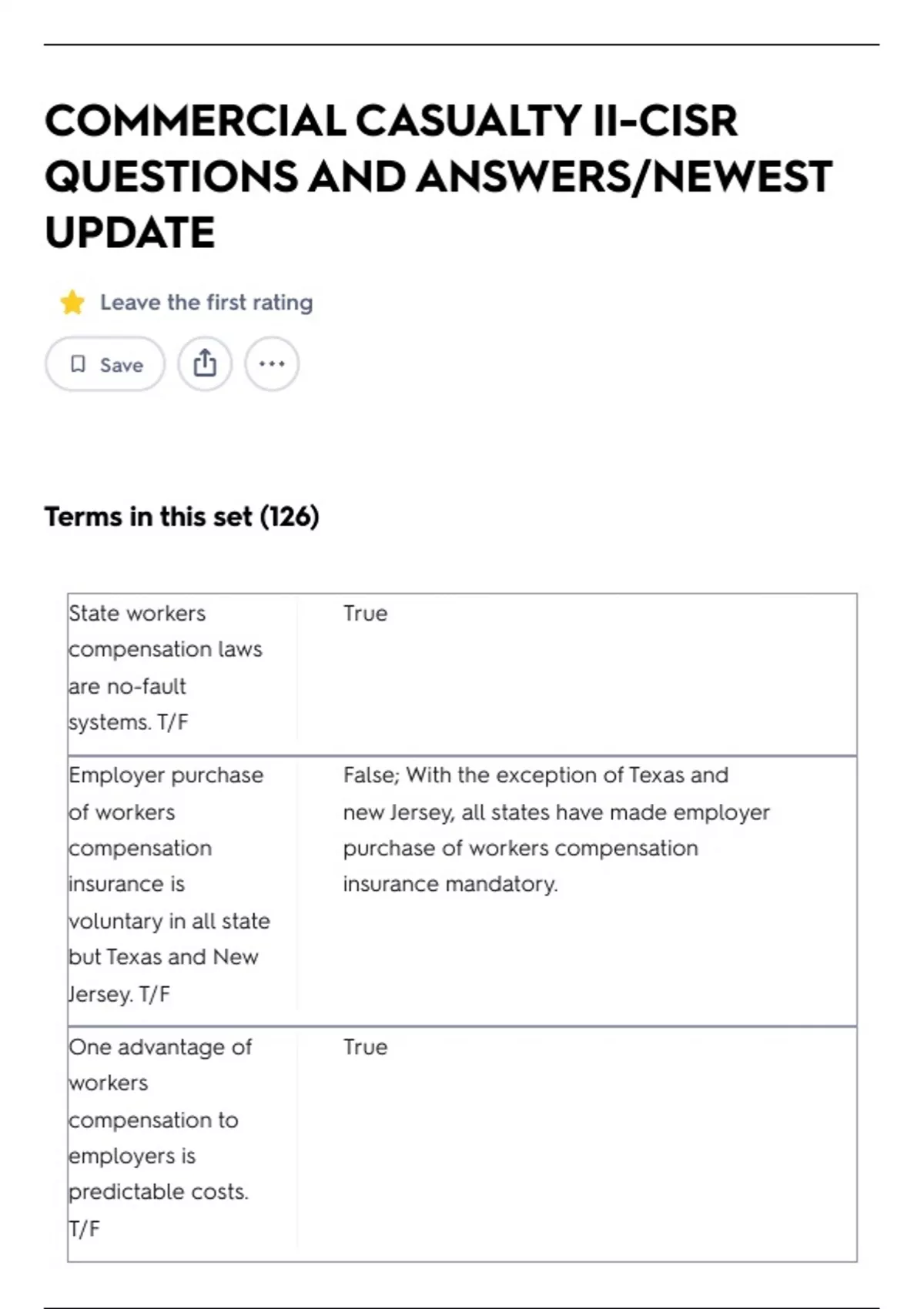Click the 'voluntary in all state' text line
This screenshot has width=924, height=1309.
point(169,921)
